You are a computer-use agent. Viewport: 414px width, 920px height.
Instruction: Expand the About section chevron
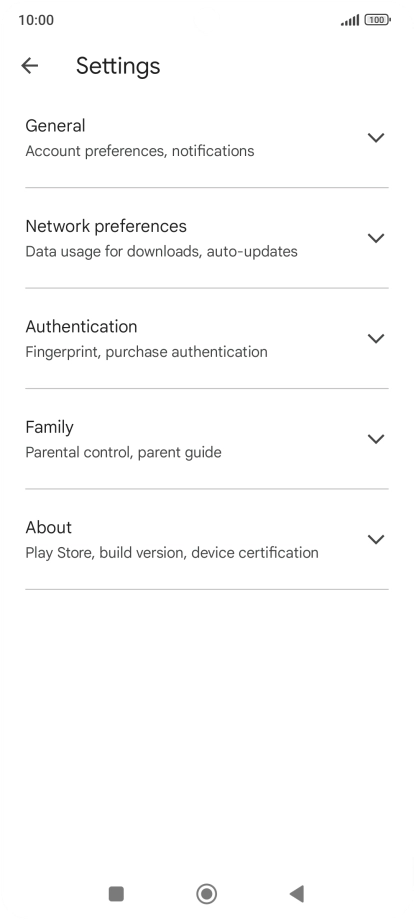click(375, 539)
